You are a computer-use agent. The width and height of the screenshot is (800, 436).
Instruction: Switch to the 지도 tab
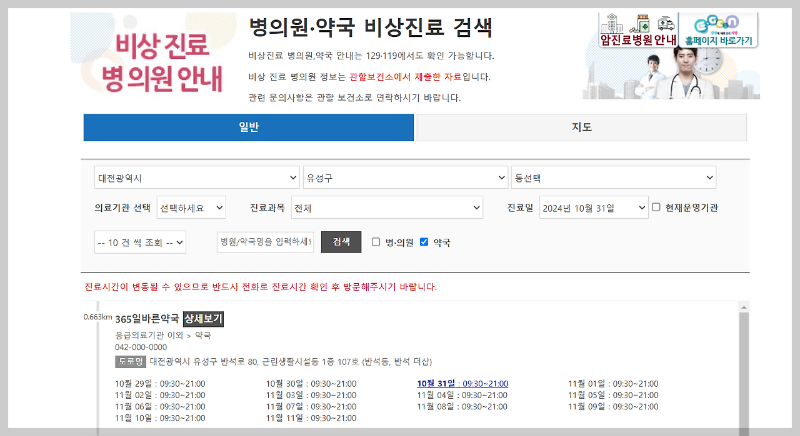click(x=582, y=127)
